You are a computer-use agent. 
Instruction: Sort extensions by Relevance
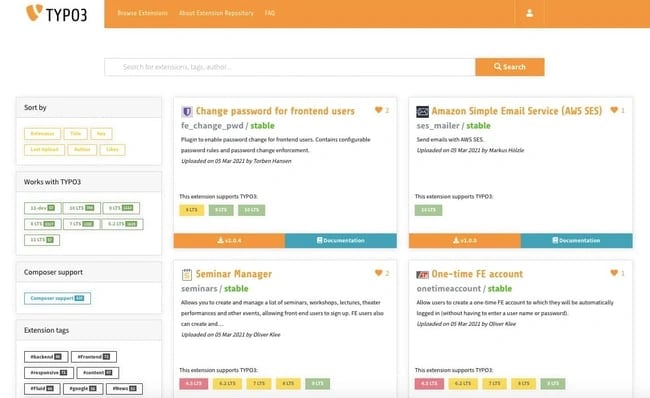pos(42,134)
